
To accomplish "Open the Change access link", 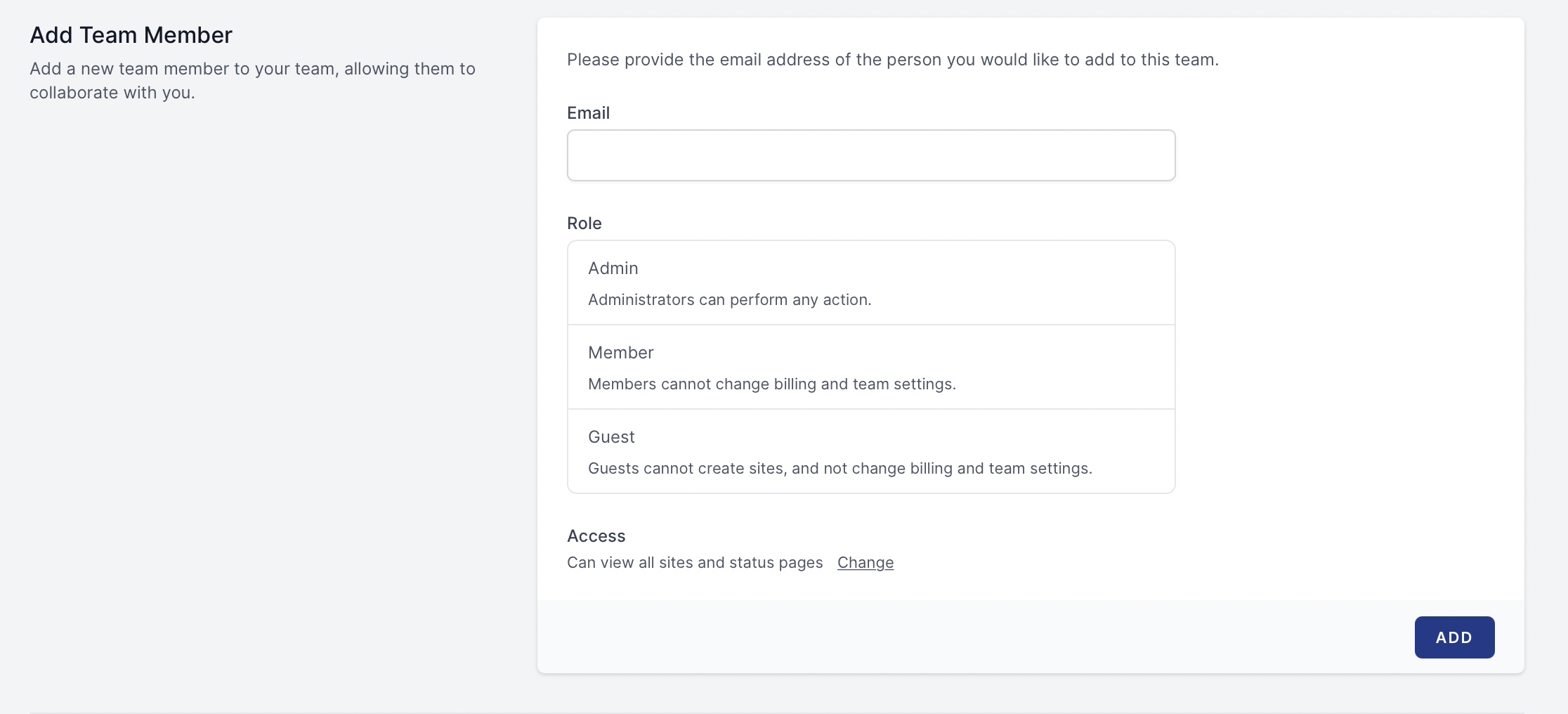I will click(x=865, y=563).
